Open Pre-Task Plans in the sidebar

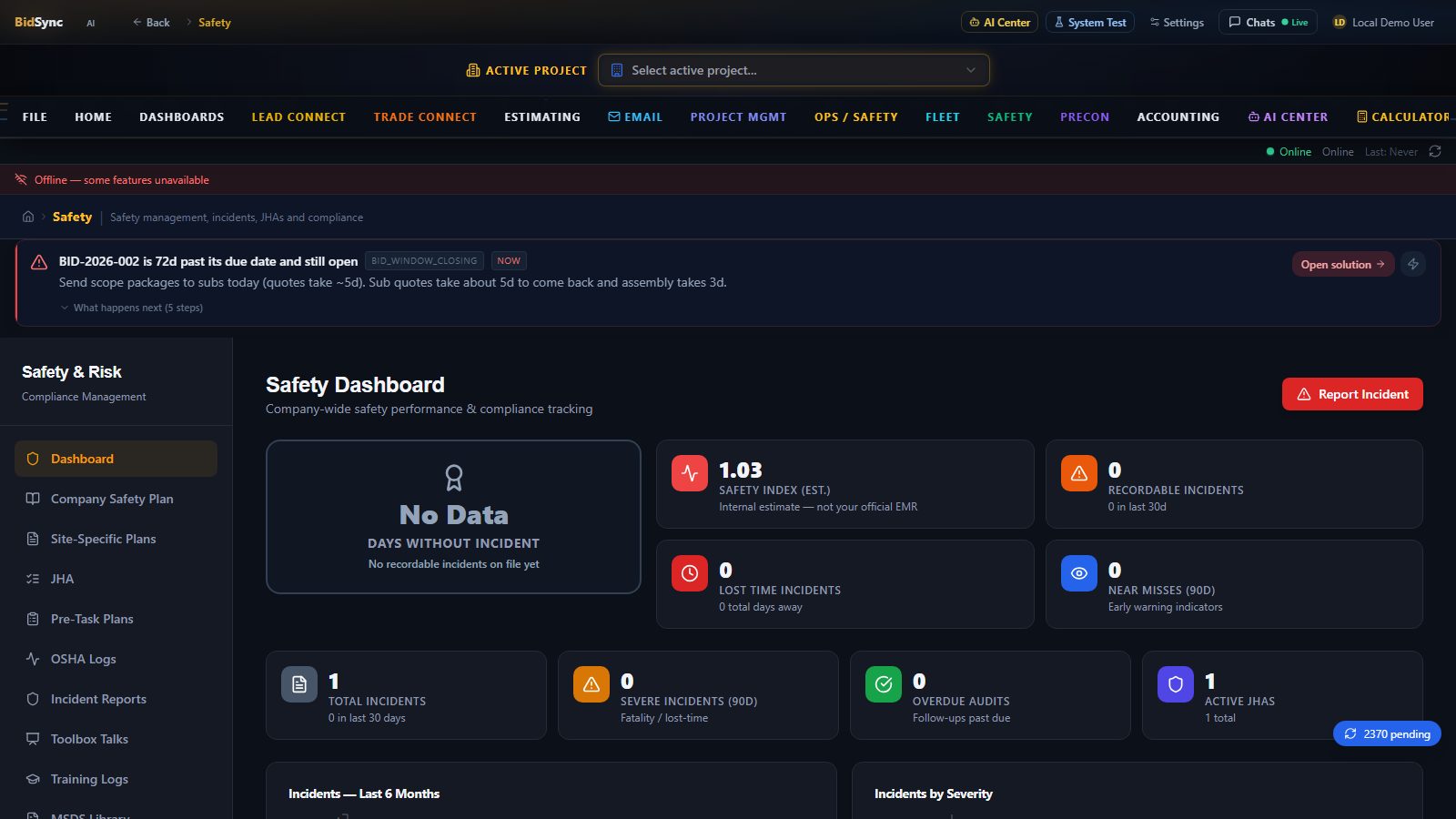[x=116, y=619]
